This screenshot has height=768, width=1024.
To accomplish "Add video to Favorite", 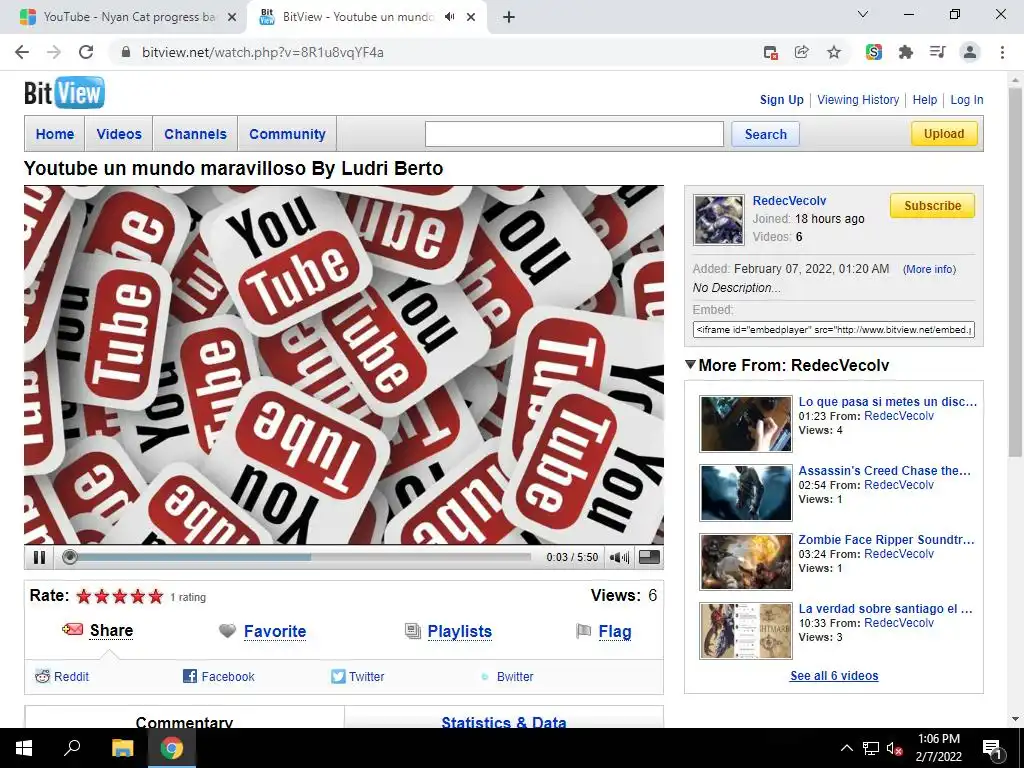I will pos(275,632).
